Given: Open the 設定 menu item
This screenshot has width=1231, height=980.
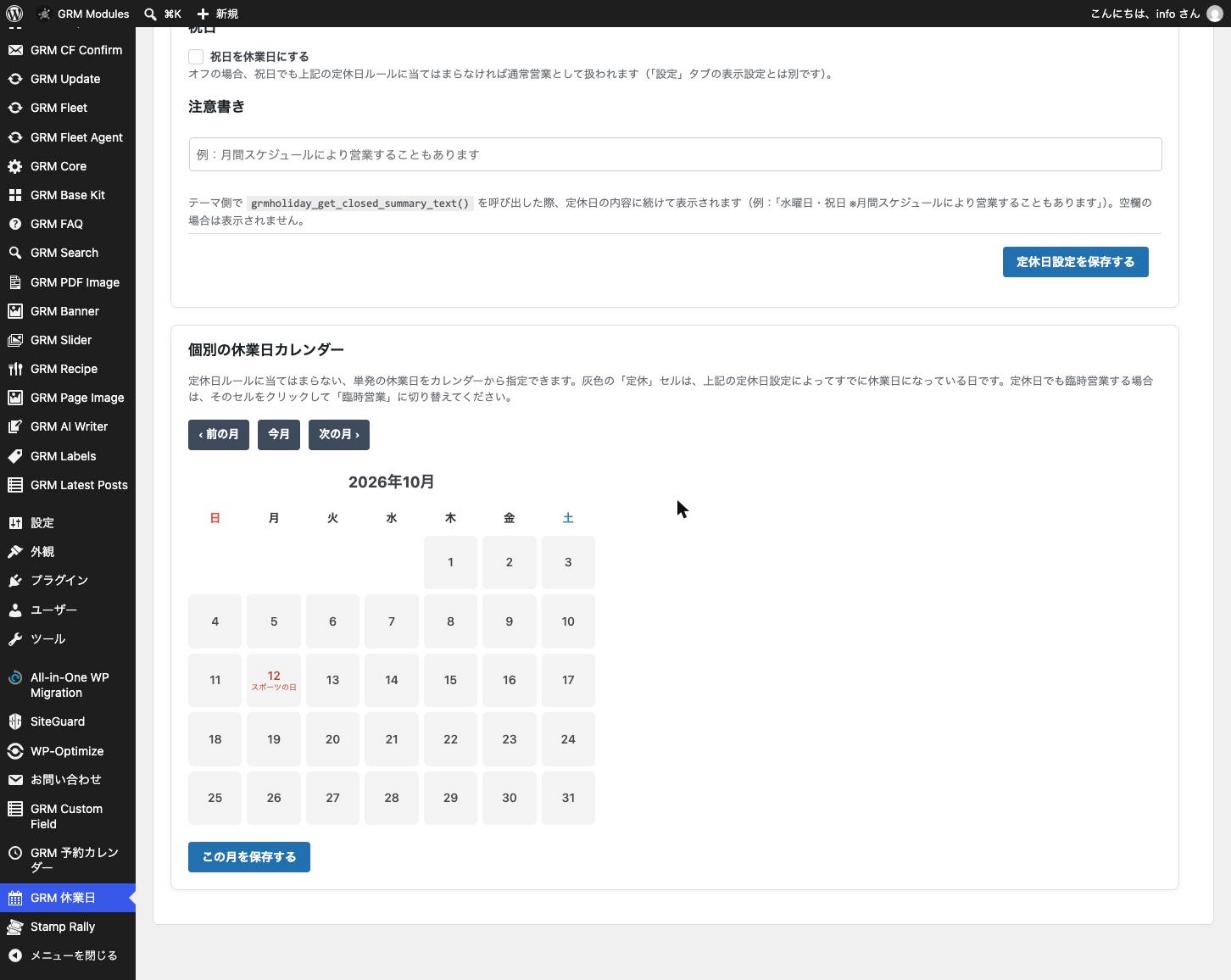Looking at the screenshot, I should tap(68, 523).
